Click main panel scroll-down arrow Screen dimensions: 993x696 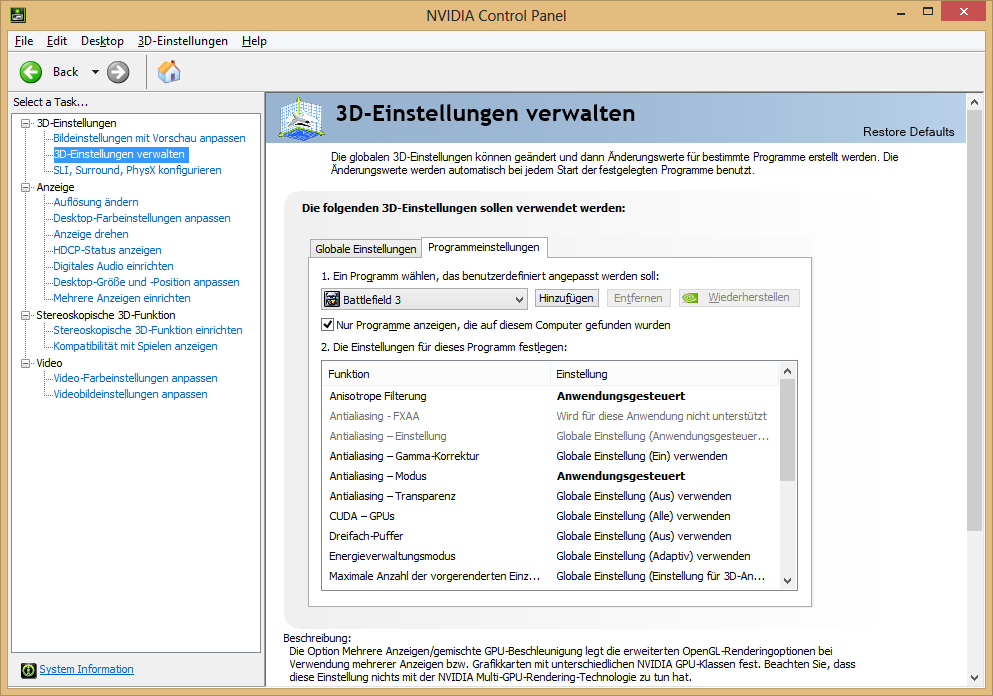(x=974, y=678)
